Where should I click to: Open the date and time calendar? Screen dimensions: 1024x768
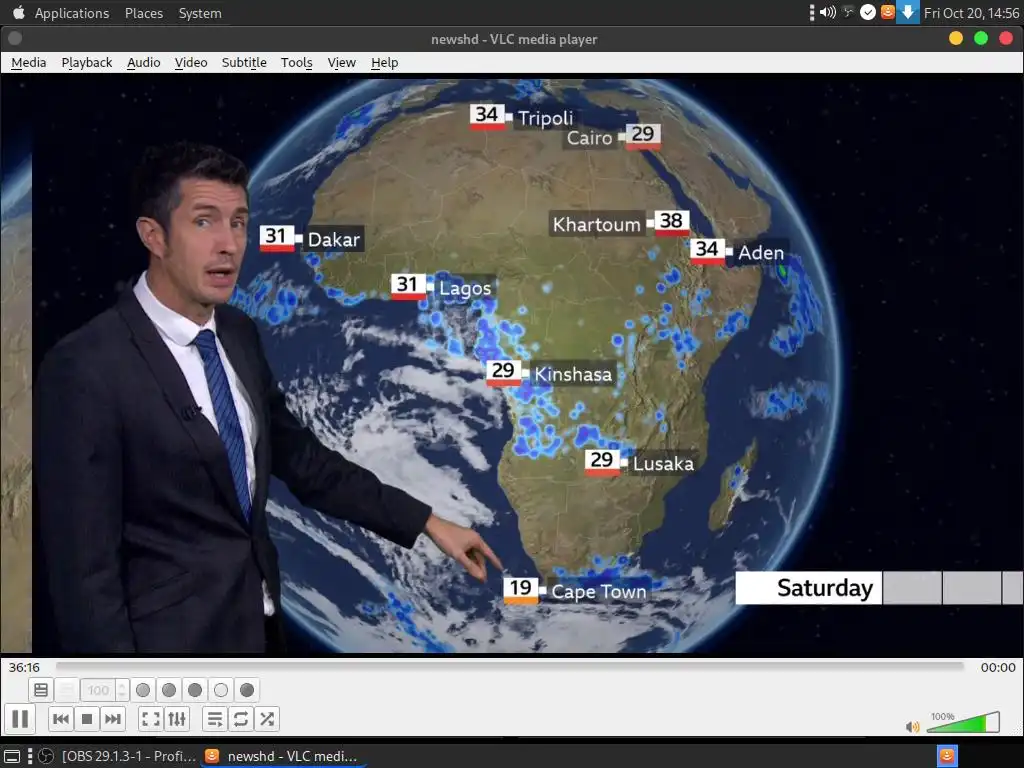pos(971,13)
